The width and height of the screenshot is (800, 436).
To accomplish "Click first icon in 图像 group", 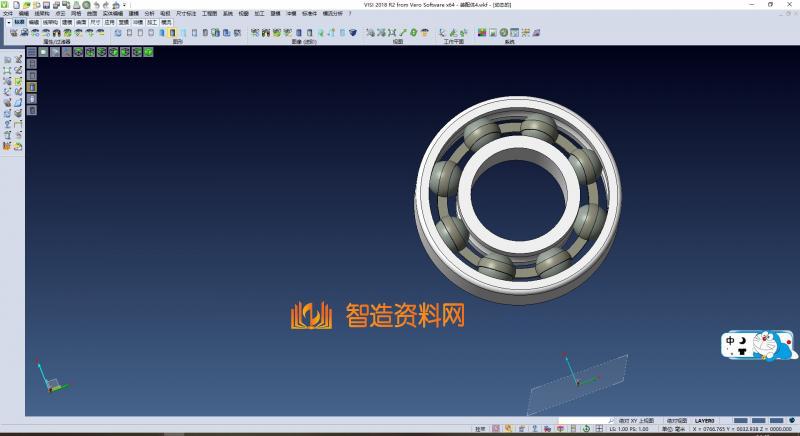I will 255,33.
